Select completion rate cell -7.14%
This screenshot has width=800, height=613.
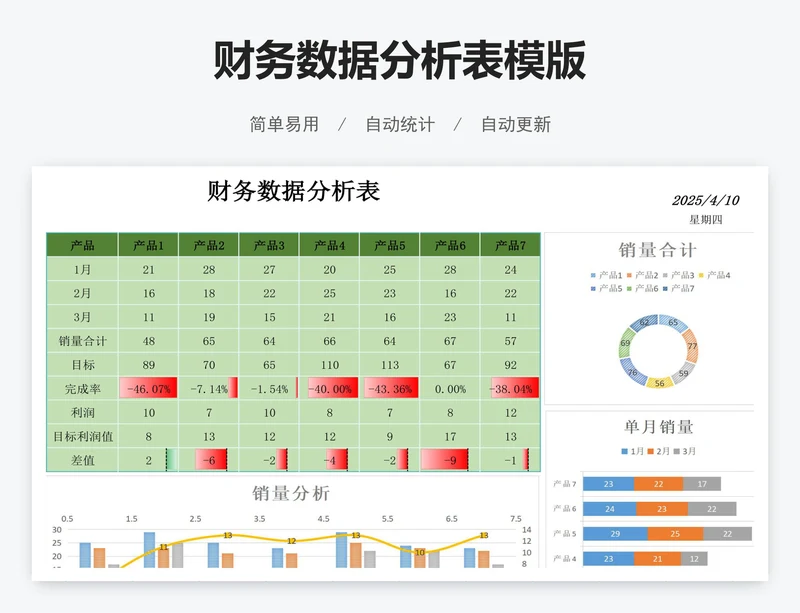[209, 389]
